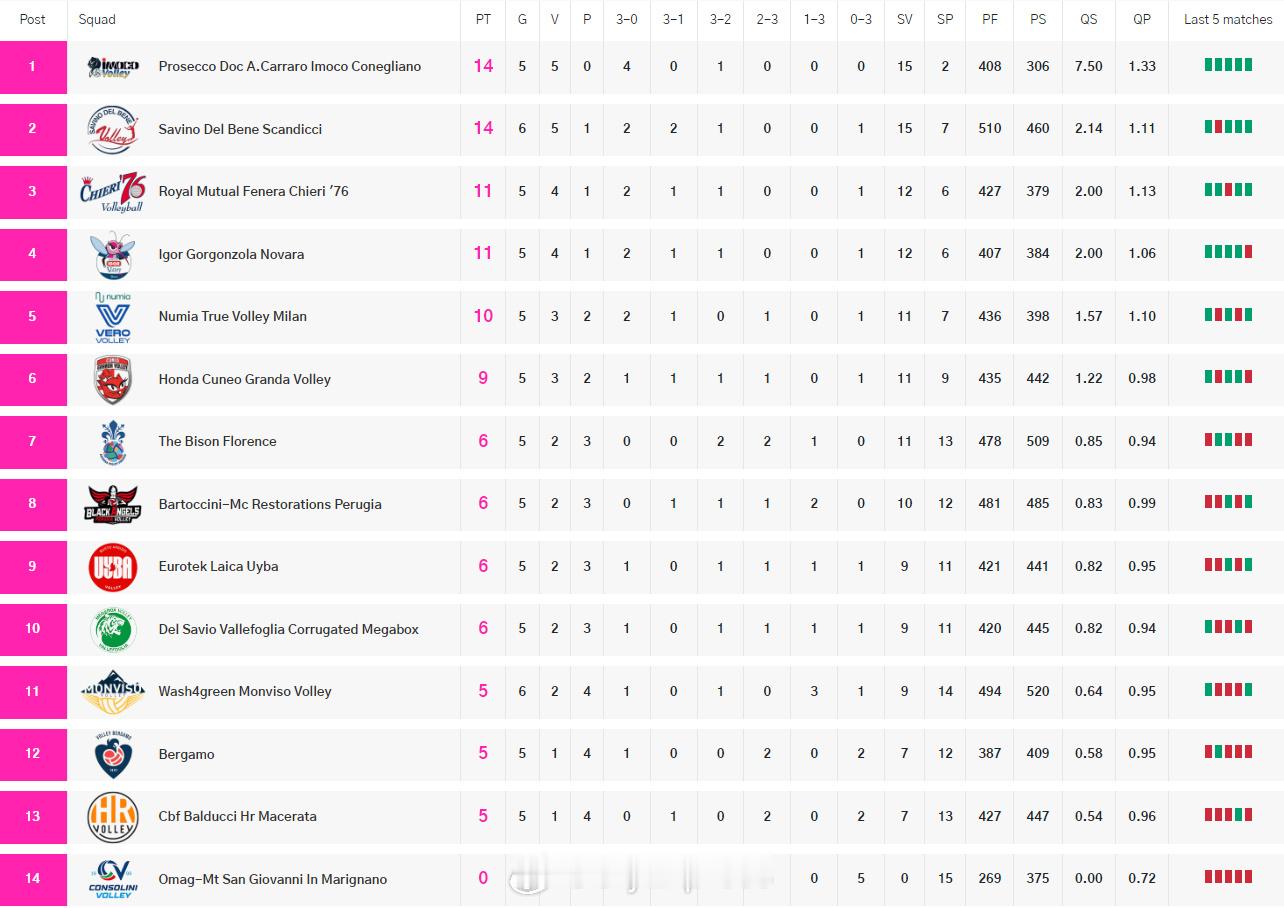Click the Consolini Volley logo
Screen dimensions: 1284x908
click(113, 879)
